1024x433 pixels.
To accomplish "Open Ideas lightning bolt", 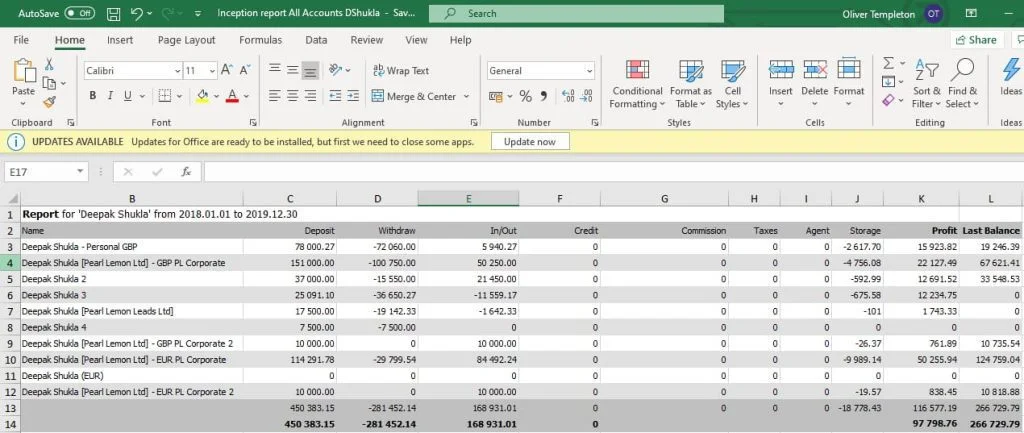I will [1011, 69].
